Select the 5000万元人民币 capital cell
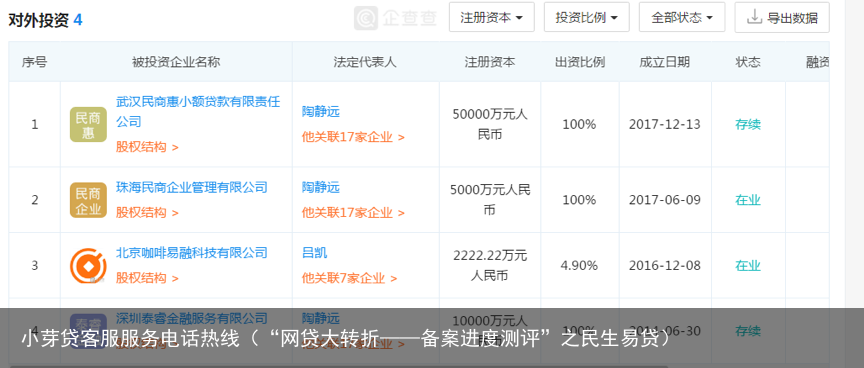This screenshot has height=368, width=864. (x=490, y=200)
